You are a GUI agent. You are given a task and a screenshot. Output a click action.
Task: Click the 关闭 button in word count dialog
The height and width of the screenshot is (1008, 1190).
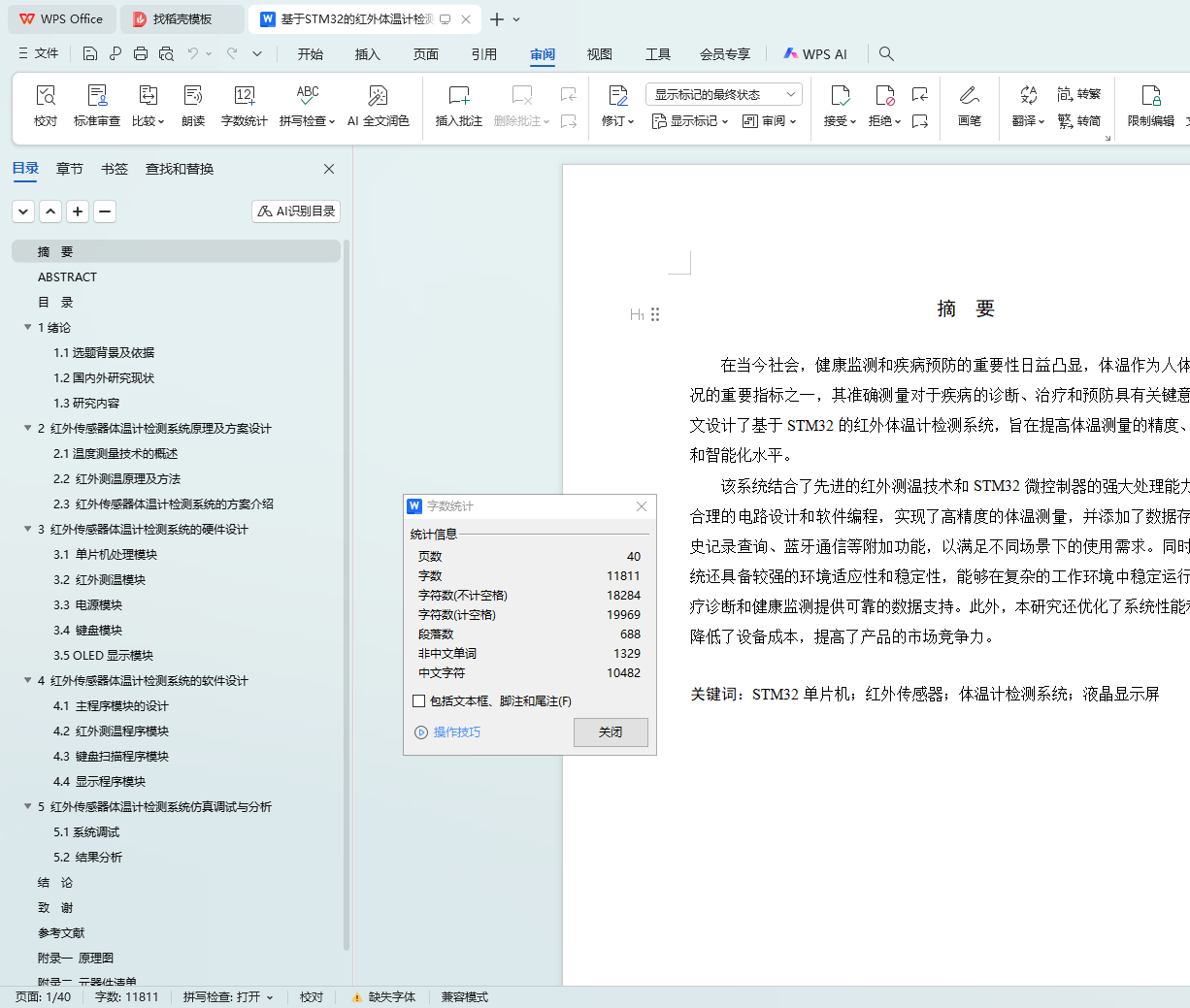[x=611, y=732]
